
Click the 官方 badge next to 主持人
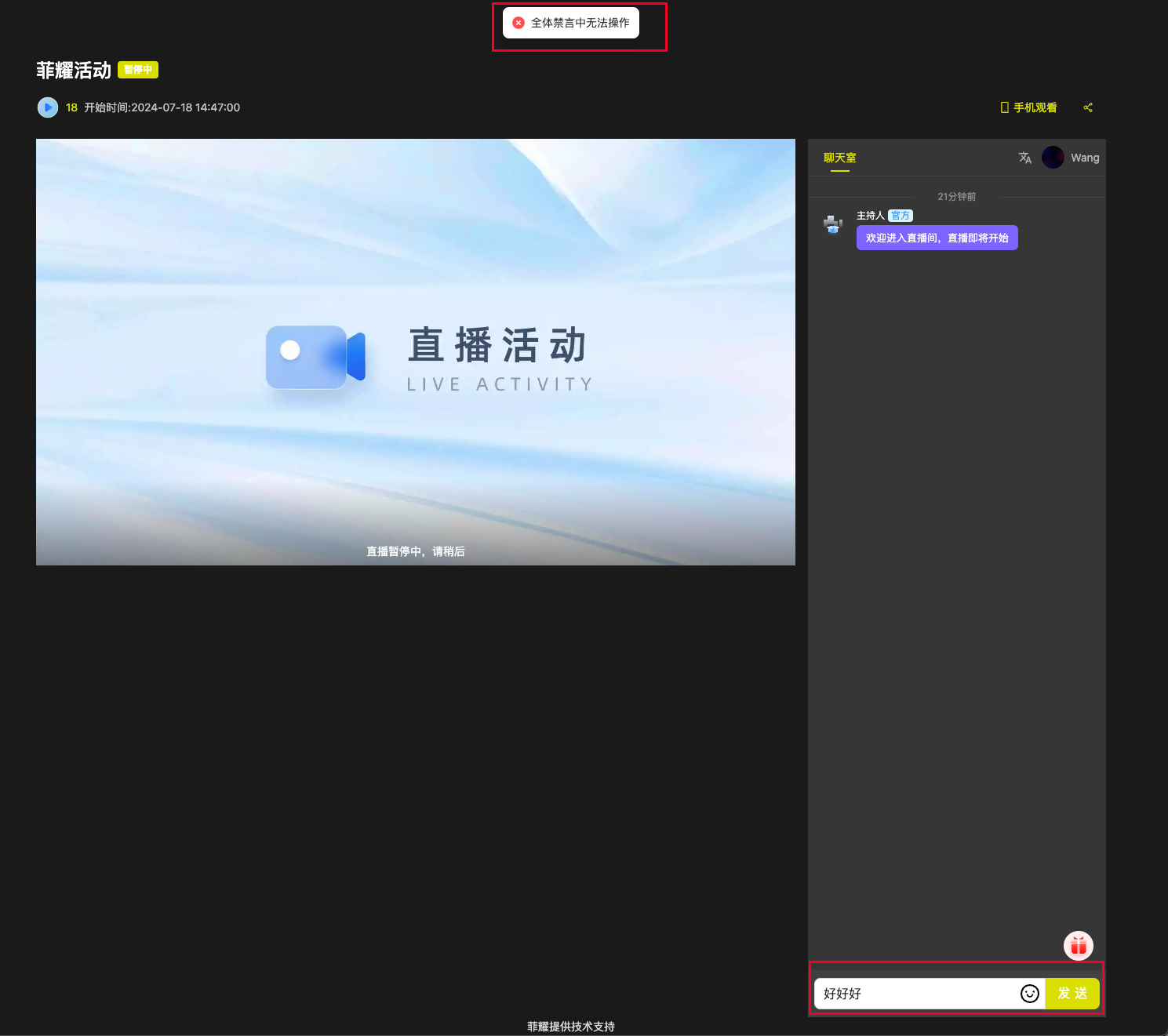click(x=901, y=216)
